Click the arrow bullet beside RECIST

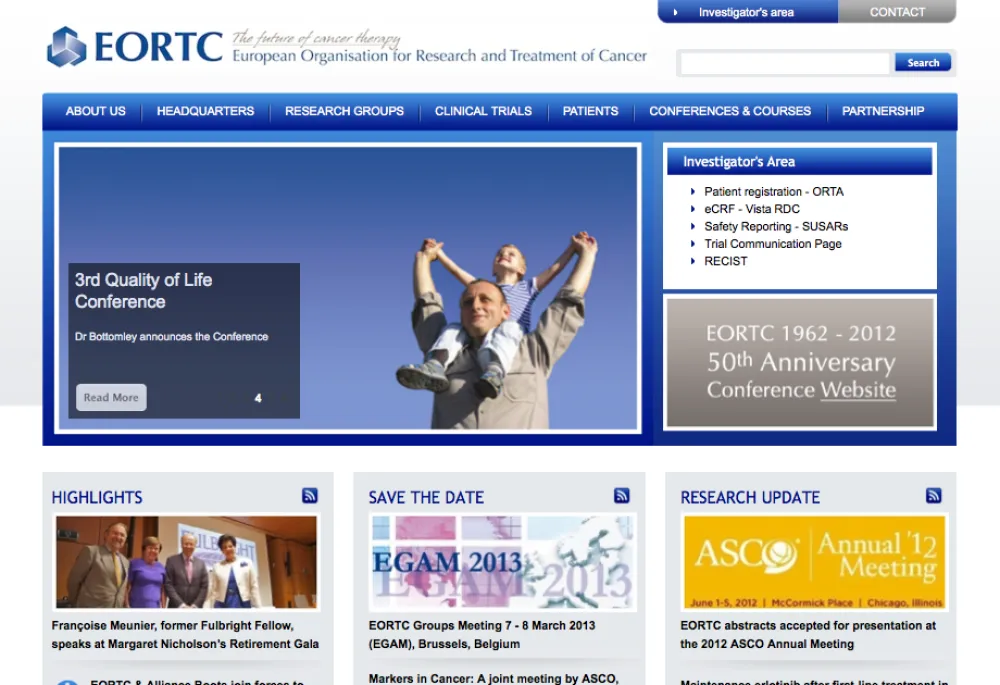point(693,261)
